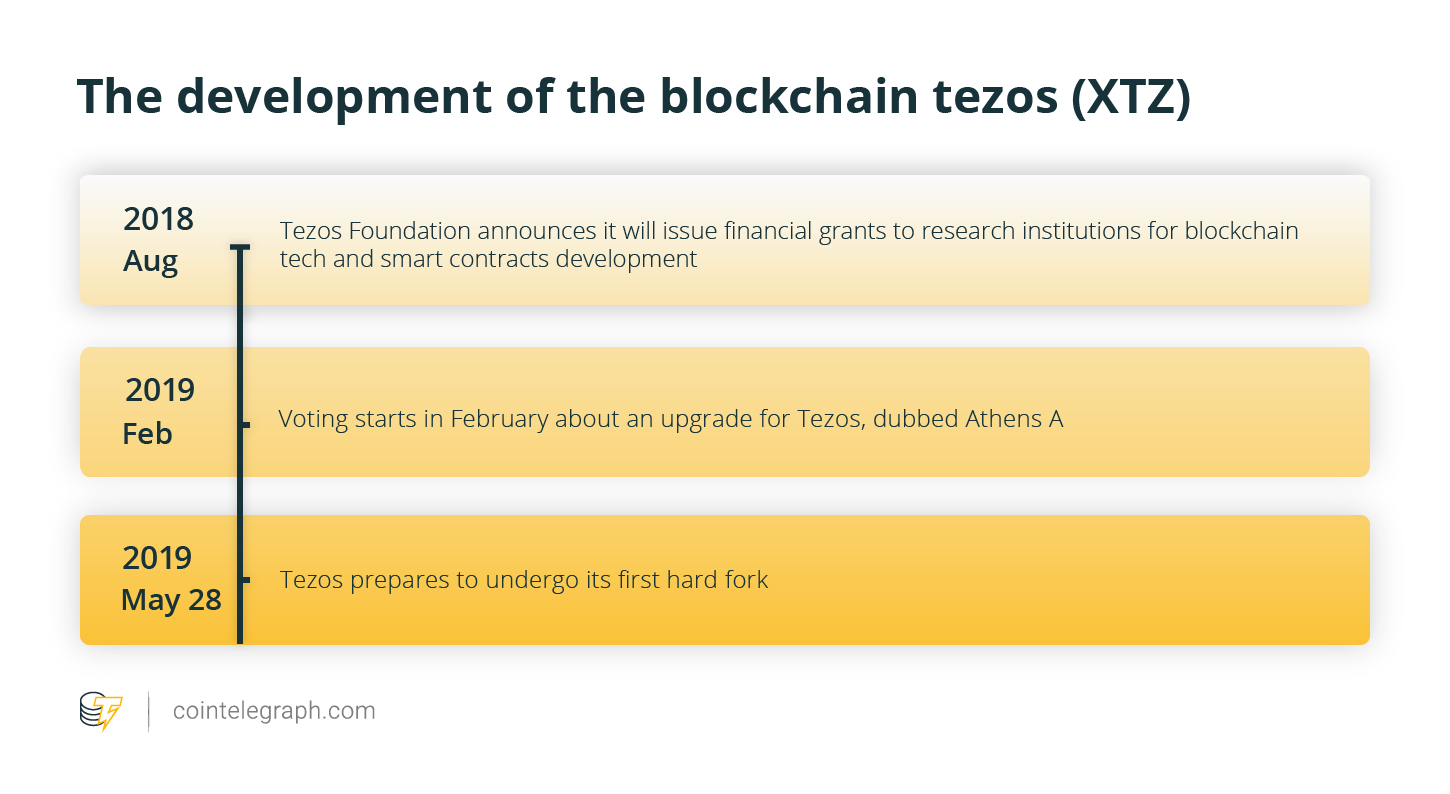Click the first hard fork description text

click(524, 579)
